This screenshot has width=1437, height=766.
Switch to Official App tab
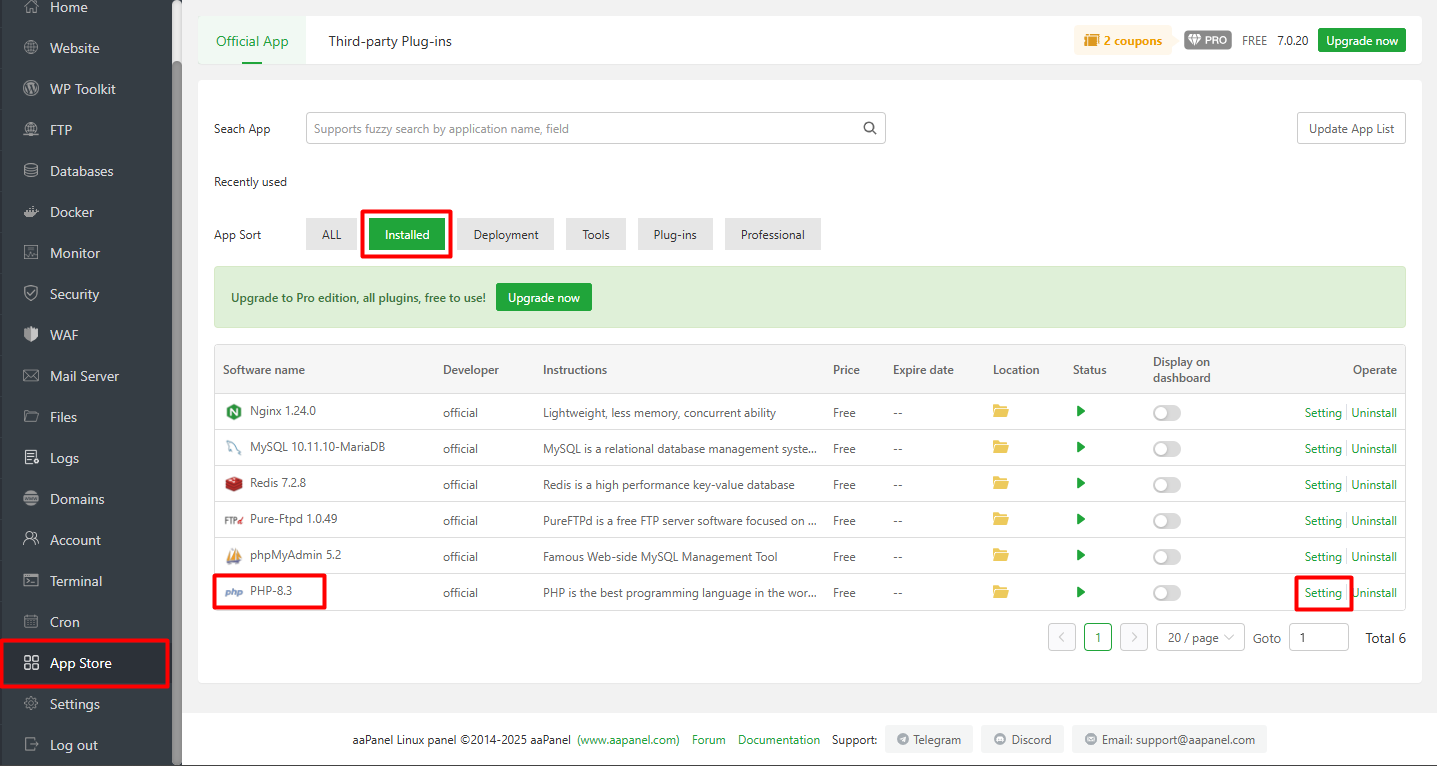(x=252, y=41)
